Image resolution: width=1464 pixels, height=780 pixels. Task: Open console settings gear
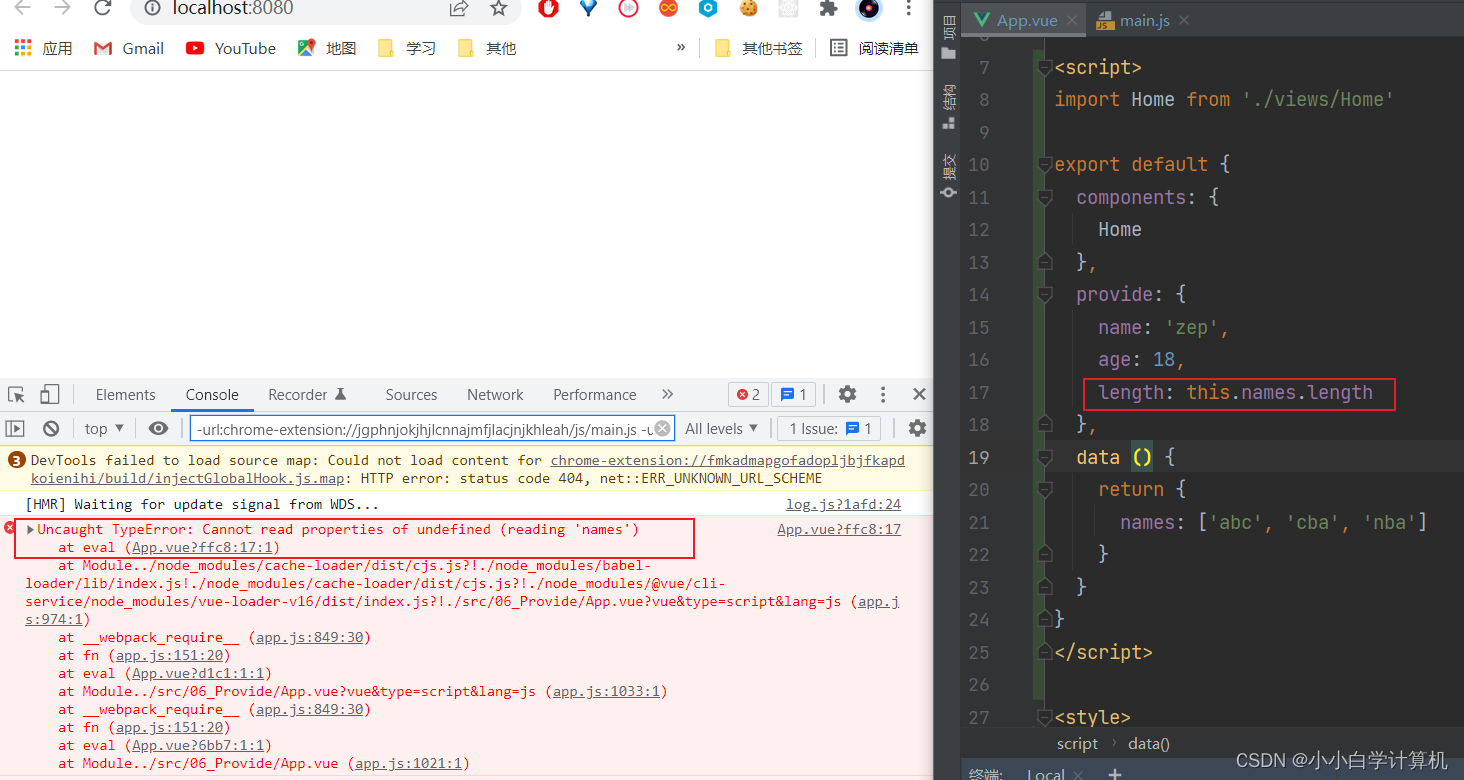(917, 429)
